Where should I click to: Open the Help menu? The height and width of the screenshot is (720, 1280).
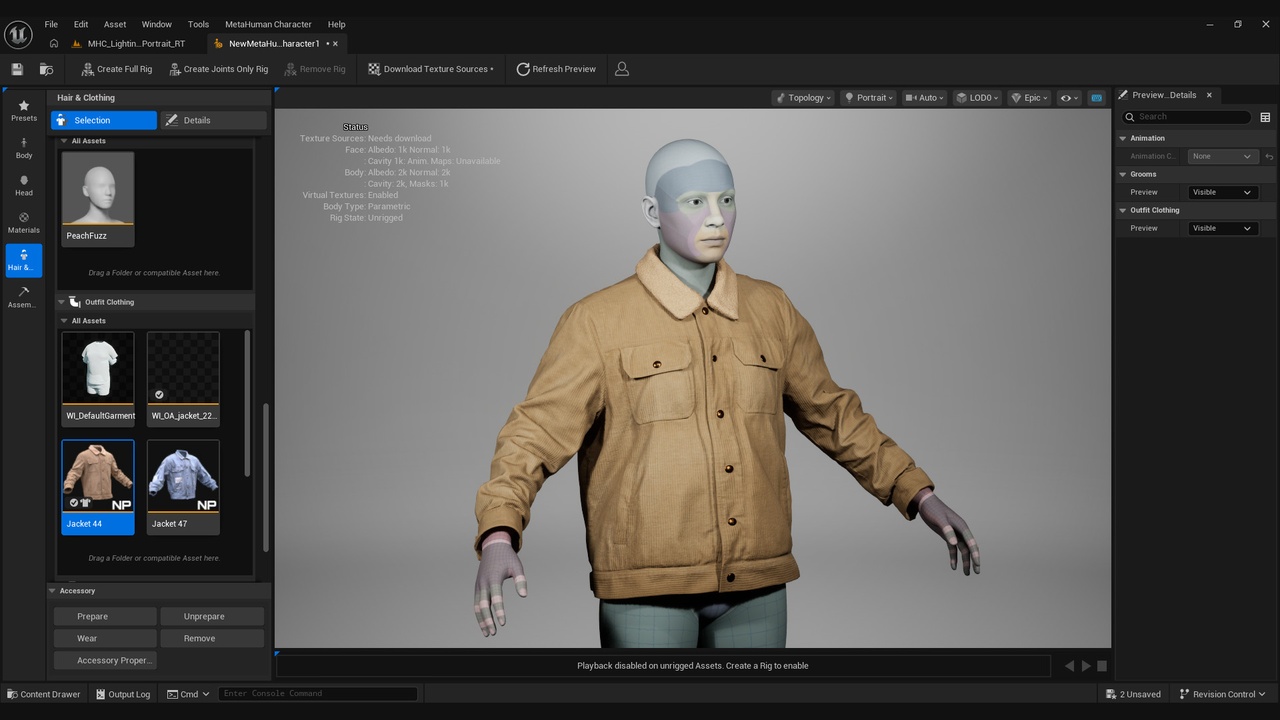[337, 24]
